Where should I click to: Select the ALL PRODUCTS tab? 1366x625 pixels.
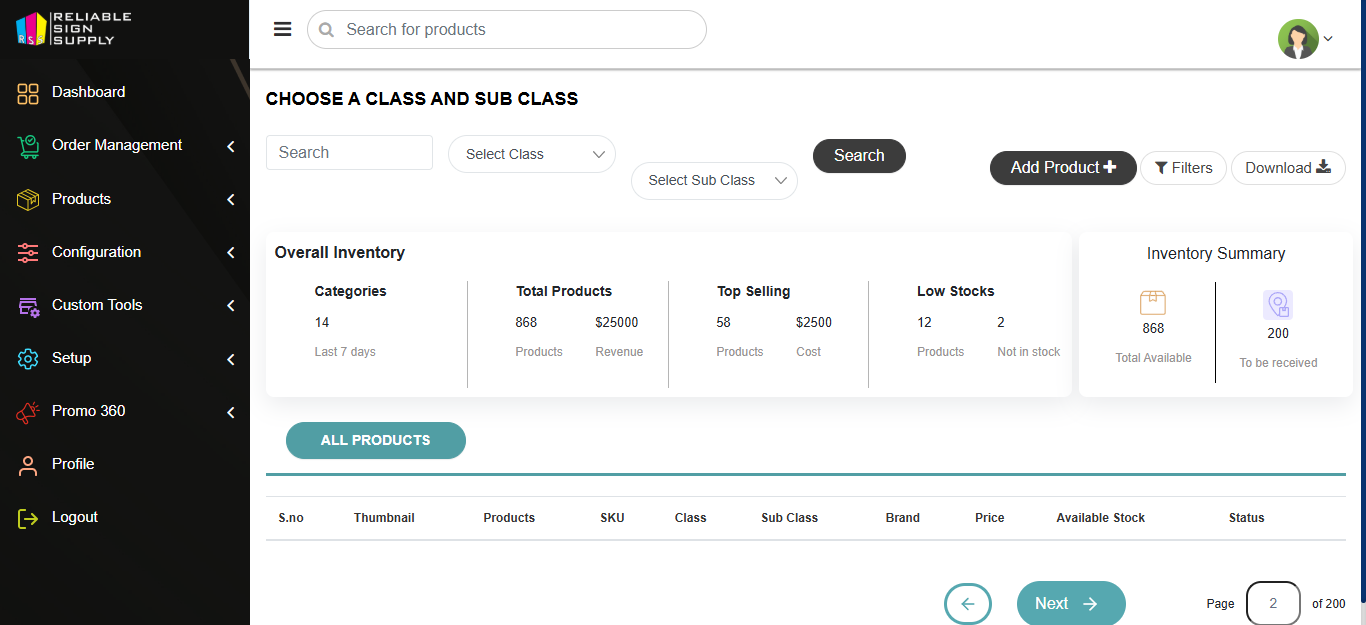[x=375, y=440]
